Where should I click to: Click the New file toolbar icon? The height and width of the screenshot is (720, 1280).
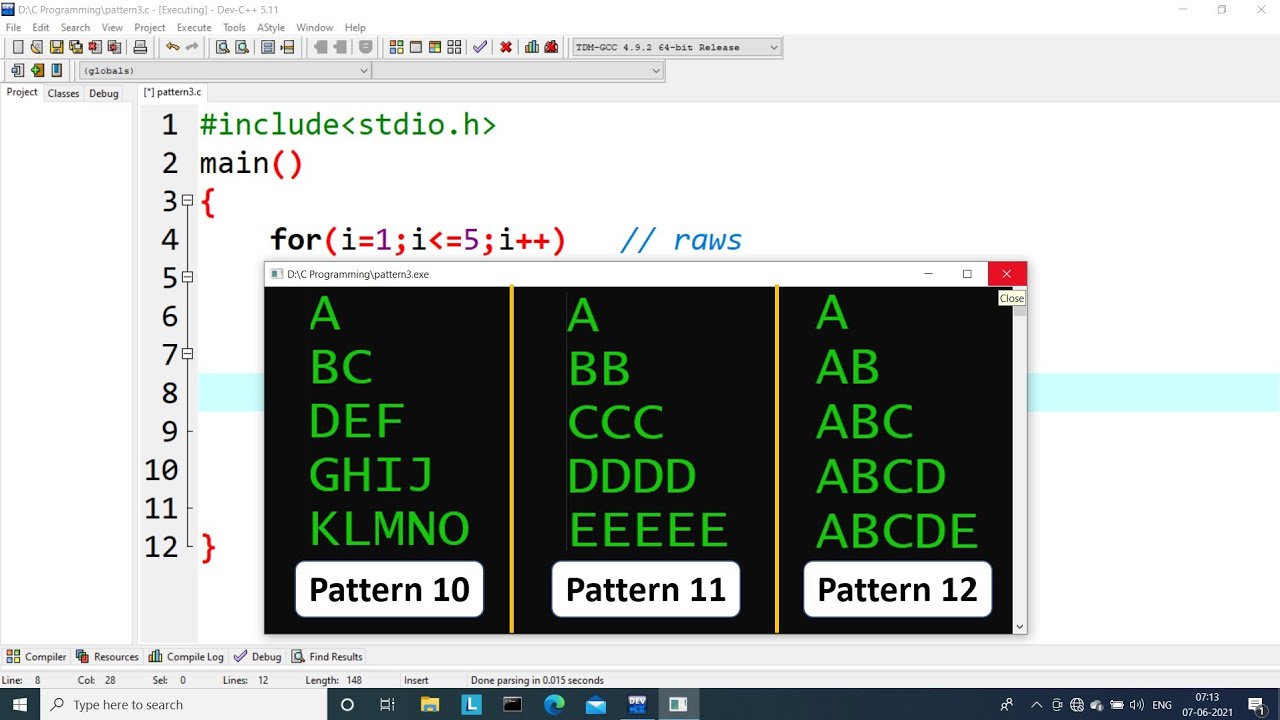[x=18, y=47]
